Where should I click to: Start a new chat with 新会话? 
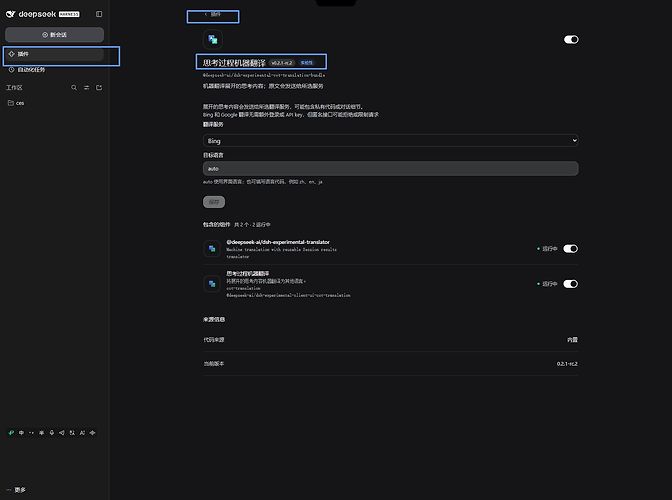coord(54,35)
